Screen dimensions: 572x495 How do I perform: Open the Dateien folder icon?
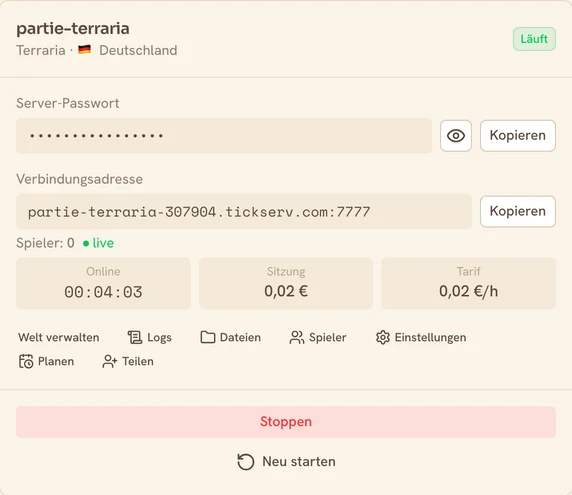[x=208, y=337]
